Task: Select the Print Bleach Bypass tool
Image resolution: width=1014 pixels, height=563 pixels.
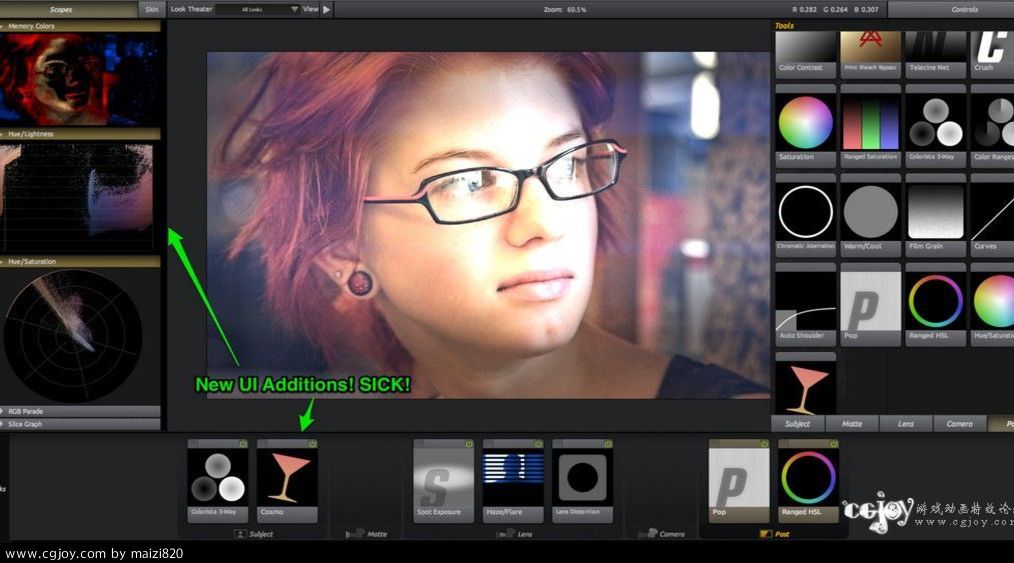Action: click(870, 54)
